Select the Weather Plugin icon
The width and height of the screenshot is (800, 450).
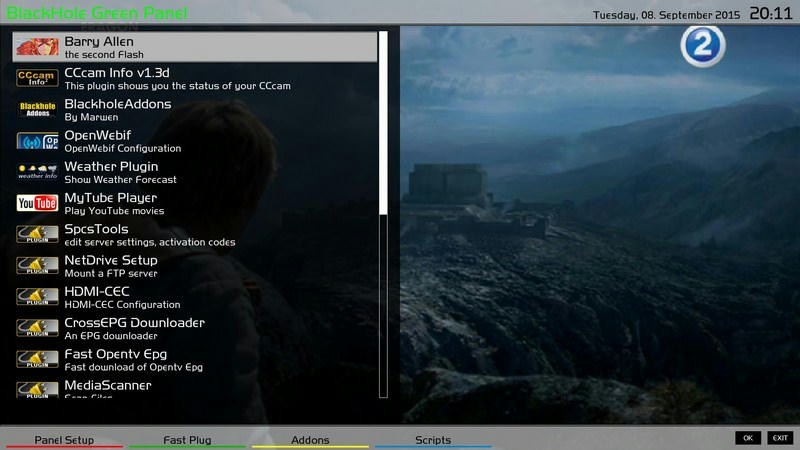(x=37, y=172)
